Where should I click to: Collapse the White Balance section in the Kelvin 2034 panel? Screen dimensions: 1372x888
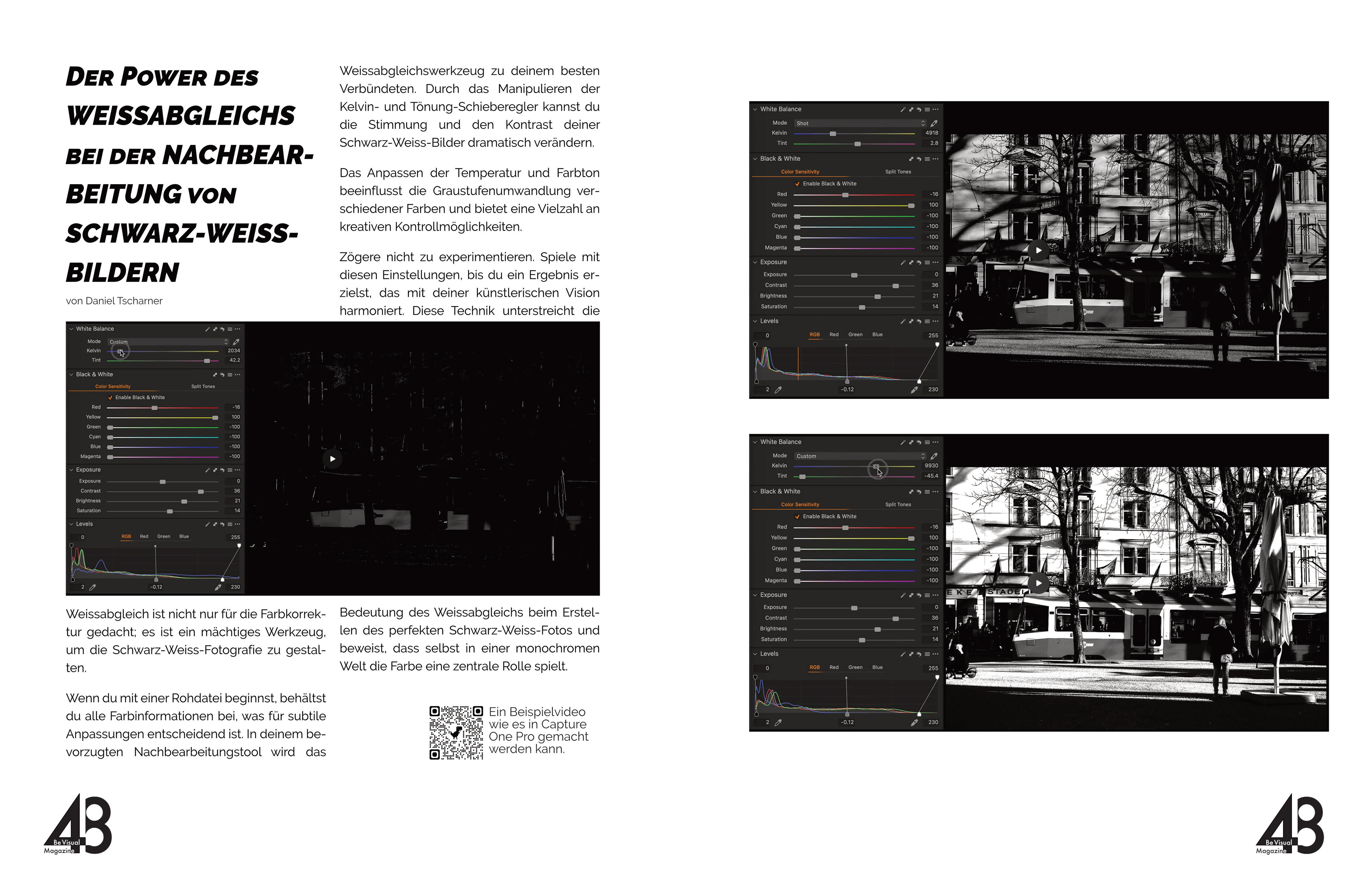(71, 329)
